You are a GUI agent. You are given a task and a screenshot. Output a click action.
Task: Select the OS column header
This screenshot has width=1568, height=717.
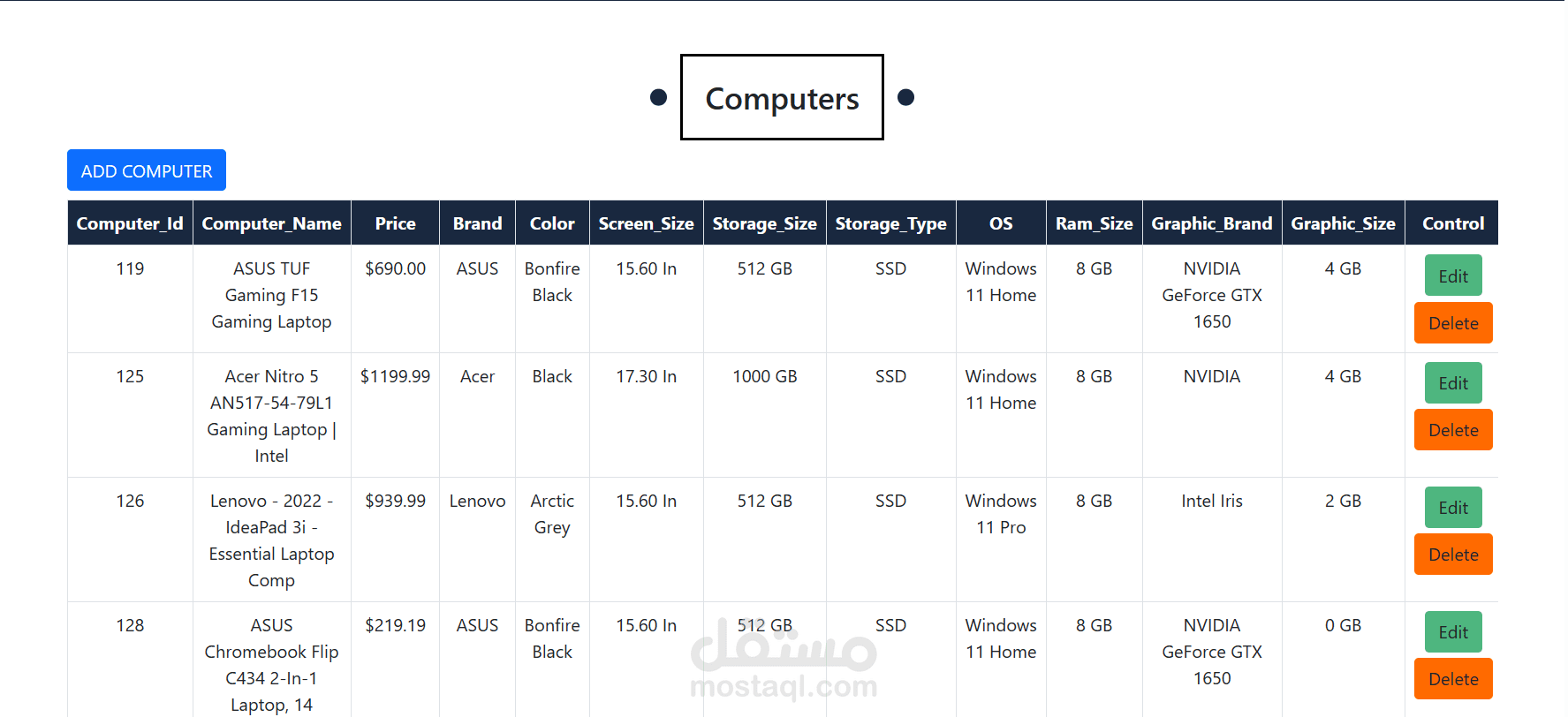pos(1001,223)
